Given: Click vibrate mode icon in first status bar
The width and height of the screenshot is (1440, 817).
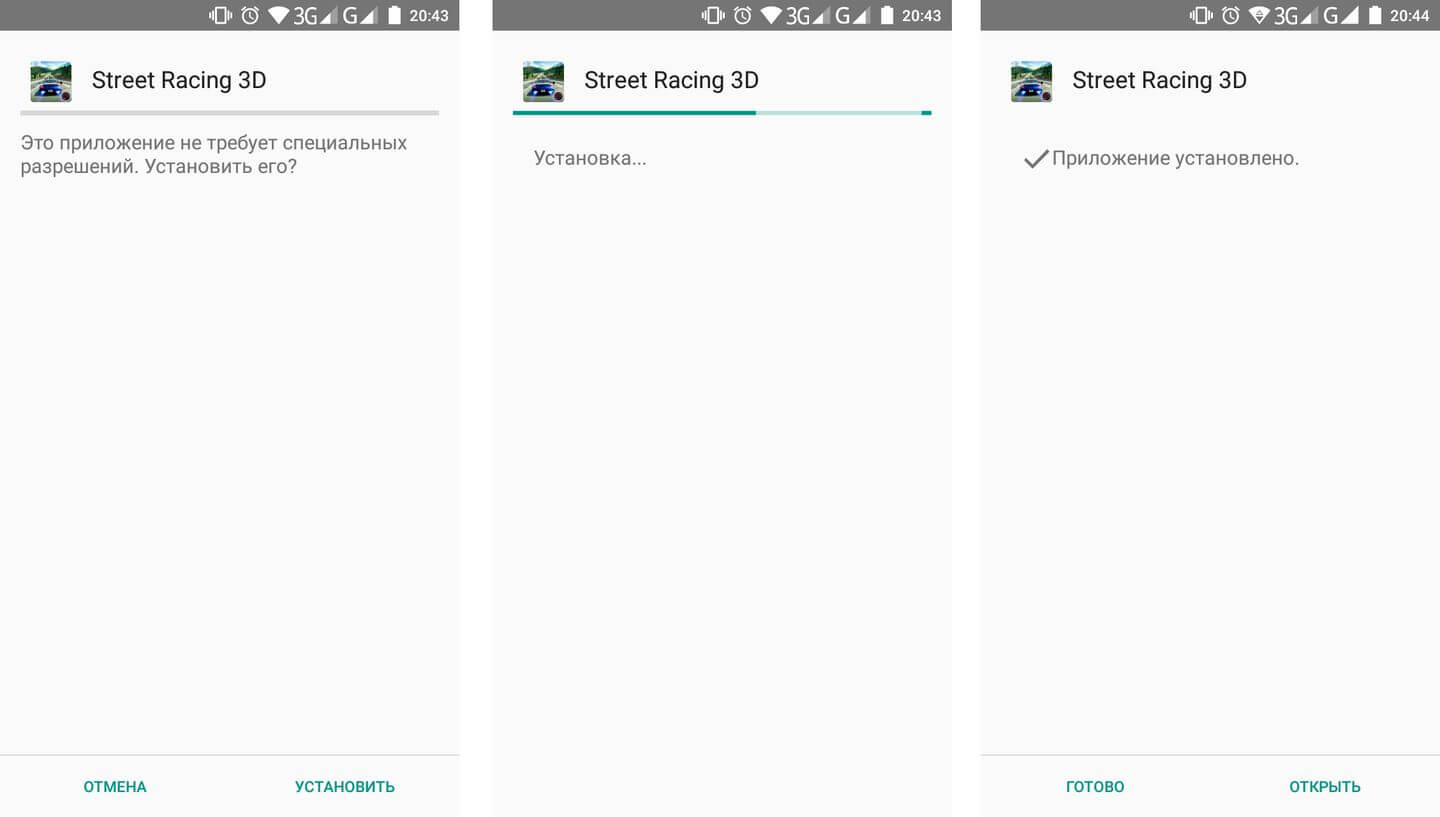Looking at the screenshot, I should [220, 15].
